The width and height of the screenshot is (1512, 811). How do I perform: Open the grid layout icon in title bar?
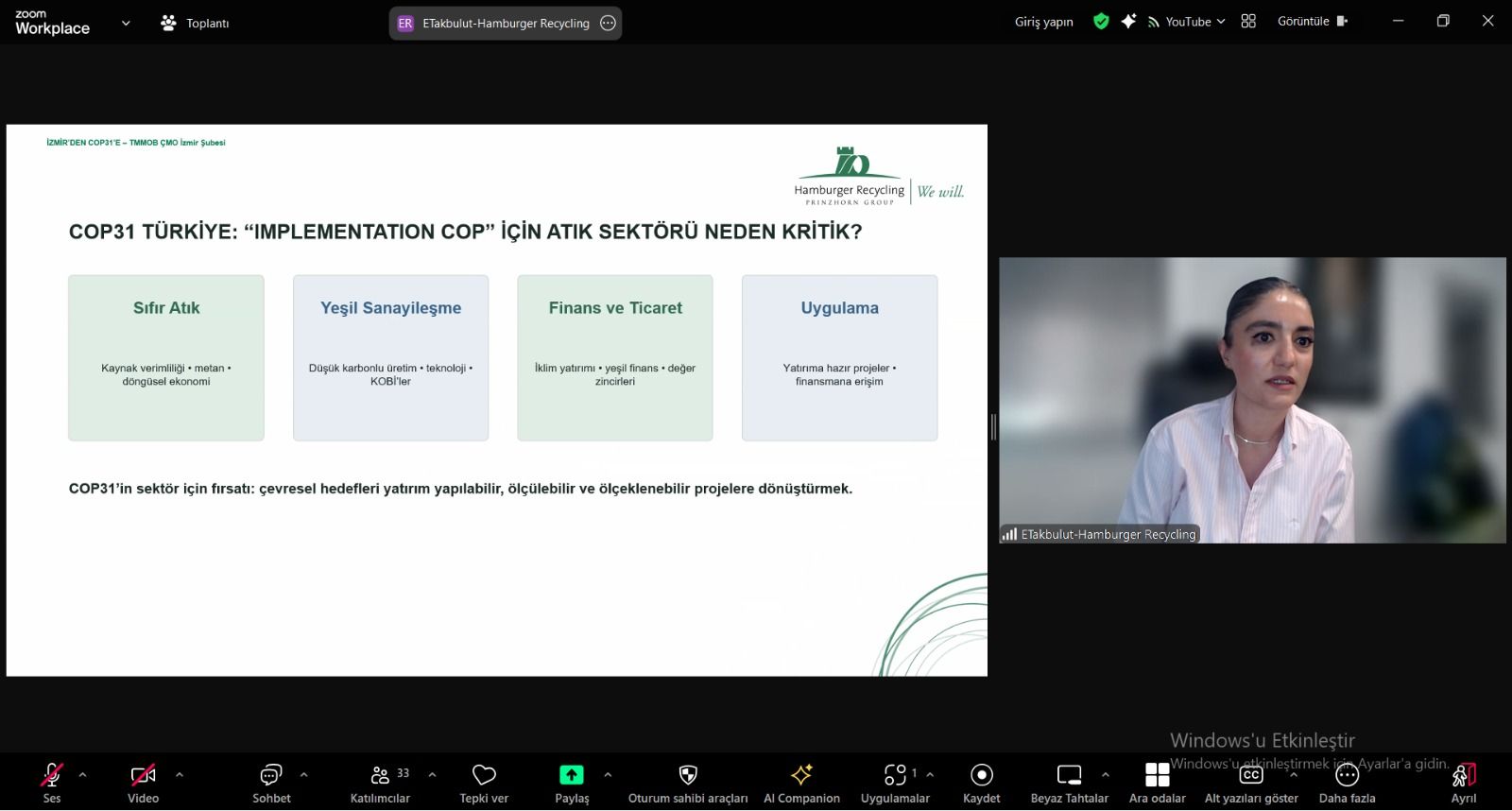coord(1248,21)
